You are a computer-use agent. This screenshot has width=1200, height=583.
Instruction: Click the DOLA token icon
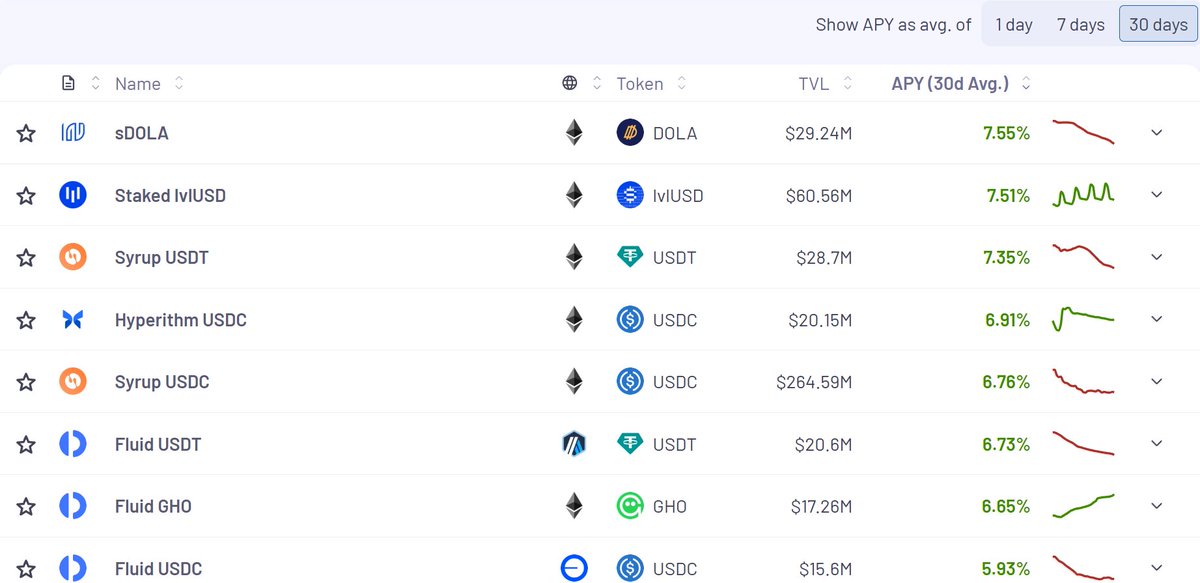[x=630, y=132]
